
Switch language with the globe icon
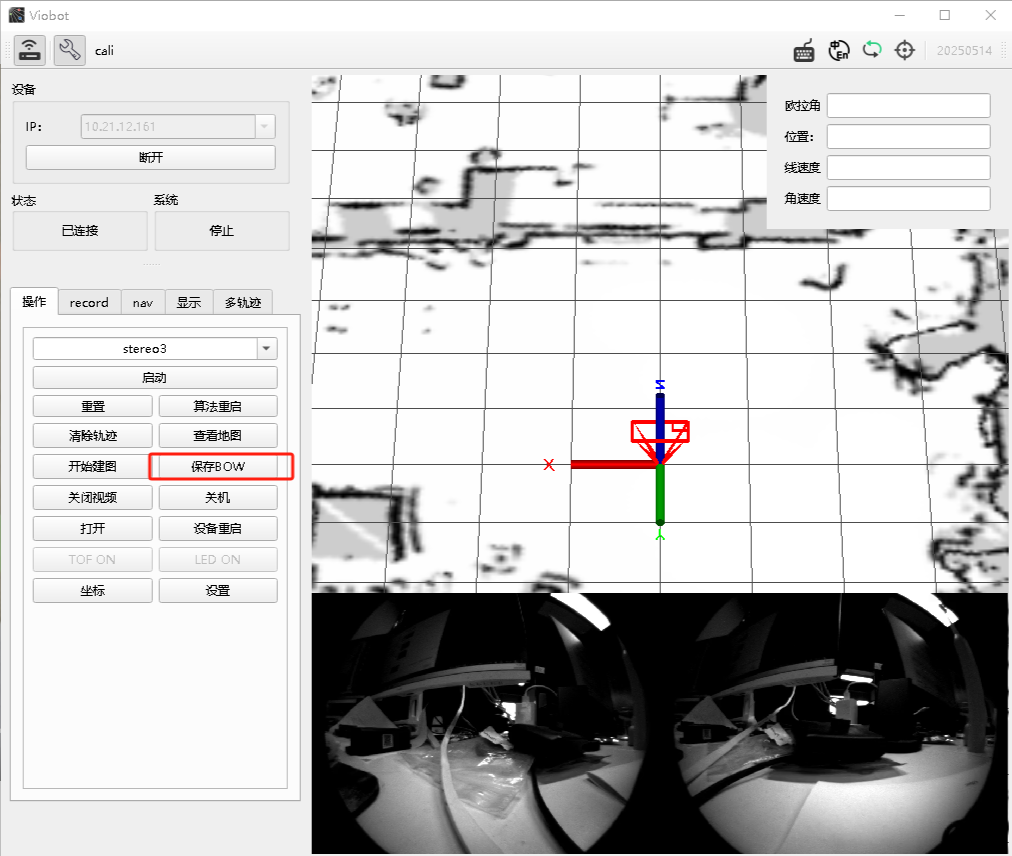(x=838, y=50)
